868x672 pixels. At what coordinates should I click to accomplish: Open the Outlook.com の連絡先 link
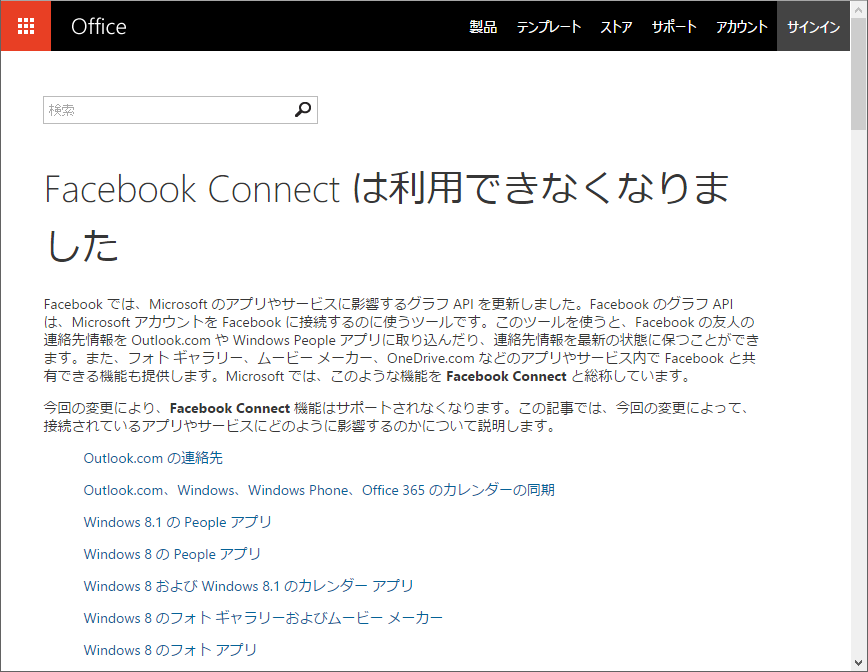[152, 458]
